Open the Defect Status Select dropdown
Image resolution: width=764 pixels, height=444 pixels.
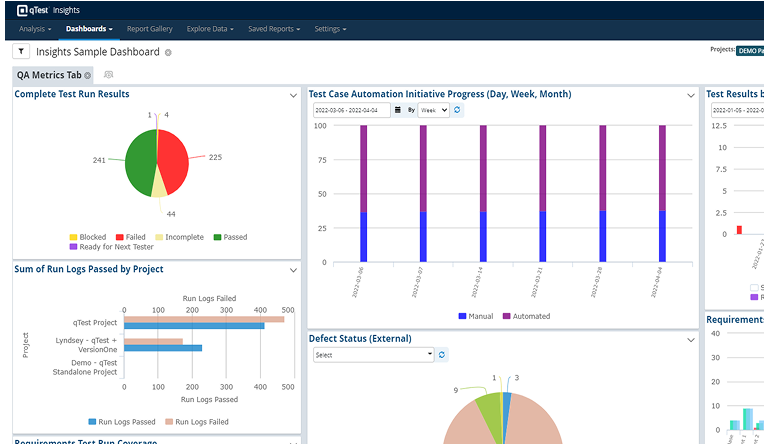(x=373, y=354)
